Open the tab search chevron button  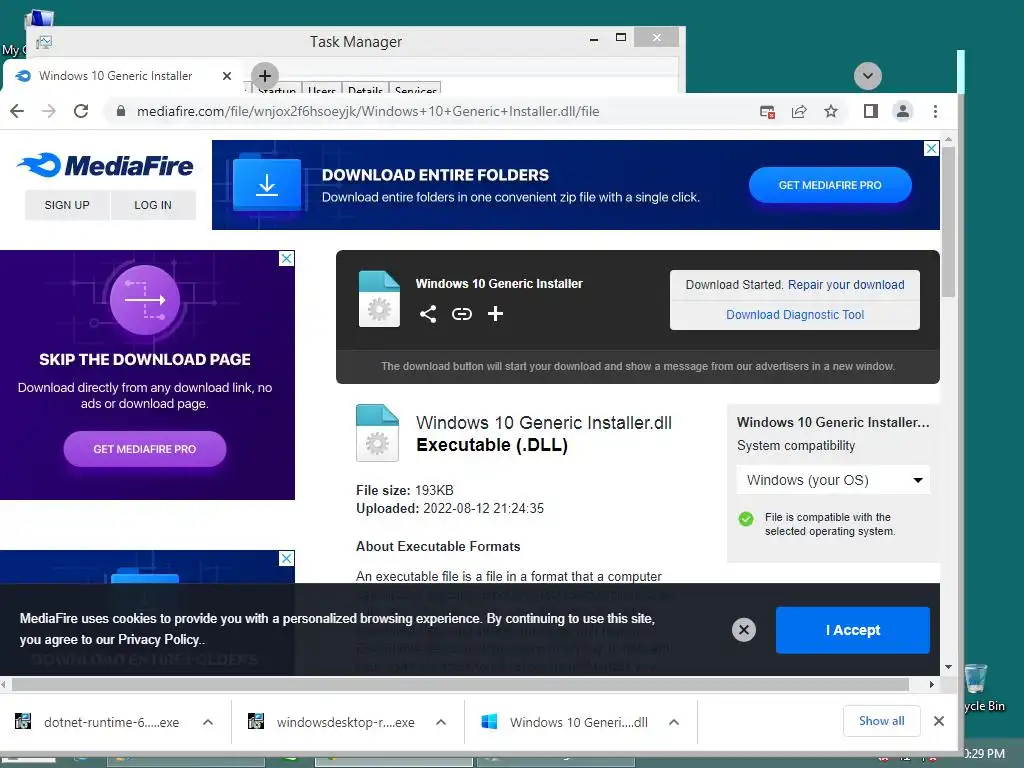[868, 76]
